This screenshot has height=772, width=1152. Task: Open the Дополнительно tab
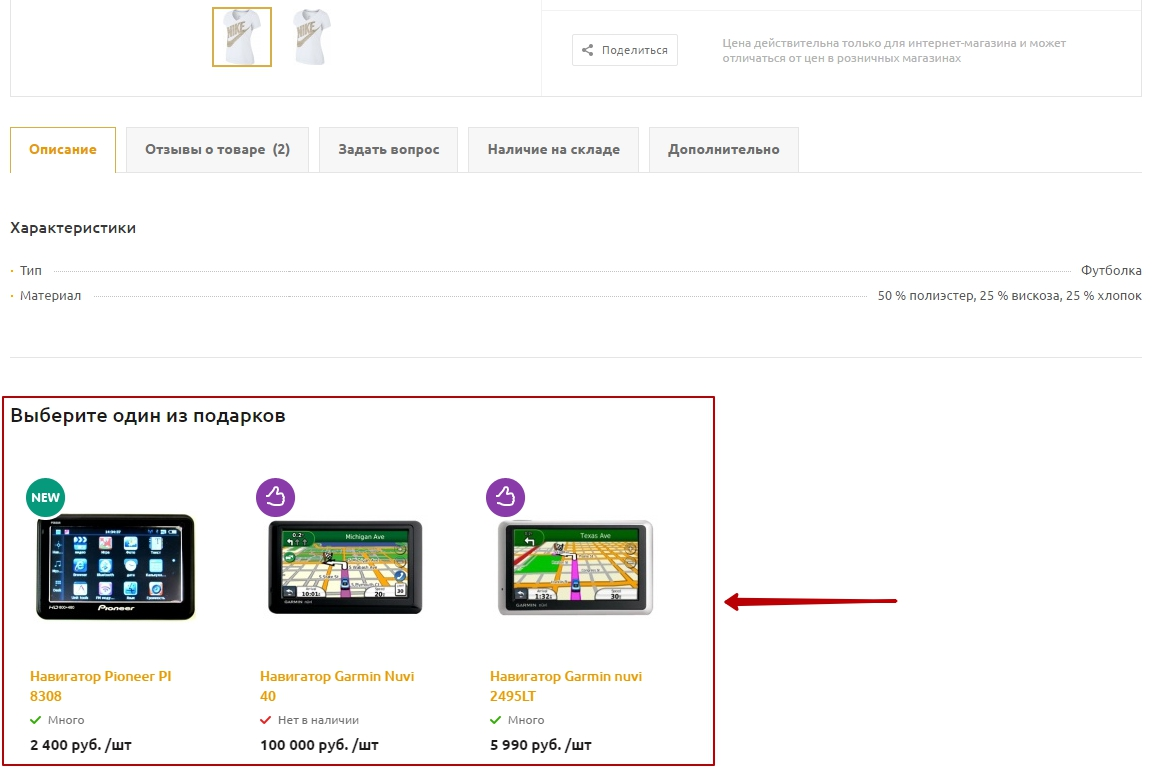(x=724, y=150)
